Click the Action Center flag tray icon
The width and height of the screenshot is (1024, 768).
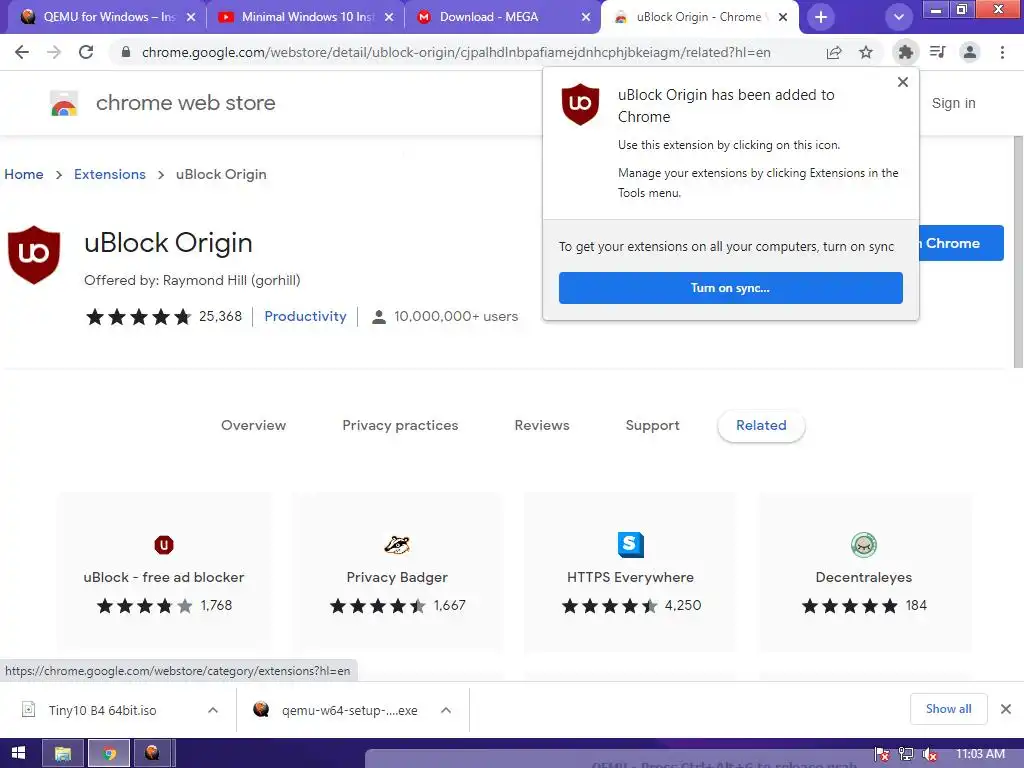pos(882,754)
